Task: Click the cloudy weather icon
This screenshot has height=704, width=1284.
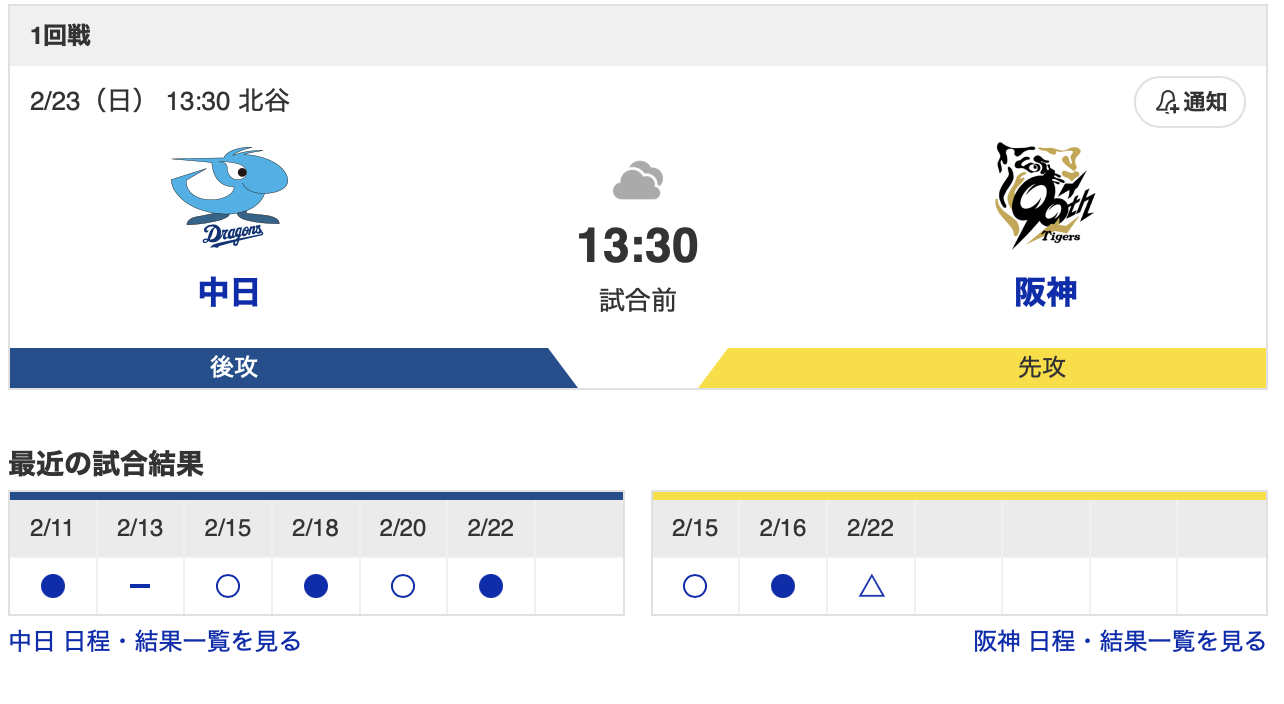Action: (638, 181)
